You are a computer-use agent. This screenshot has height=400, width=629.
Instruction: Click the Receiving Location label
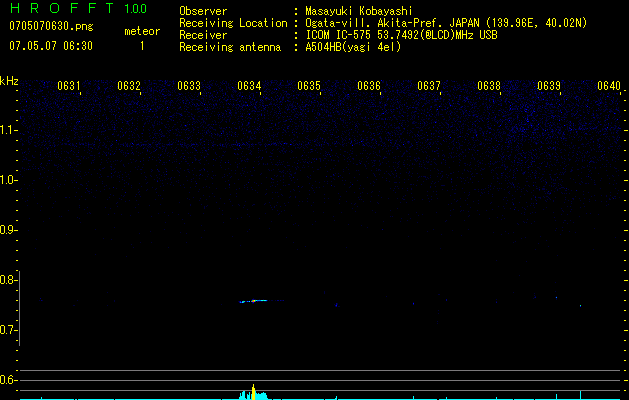click(233, 23)
